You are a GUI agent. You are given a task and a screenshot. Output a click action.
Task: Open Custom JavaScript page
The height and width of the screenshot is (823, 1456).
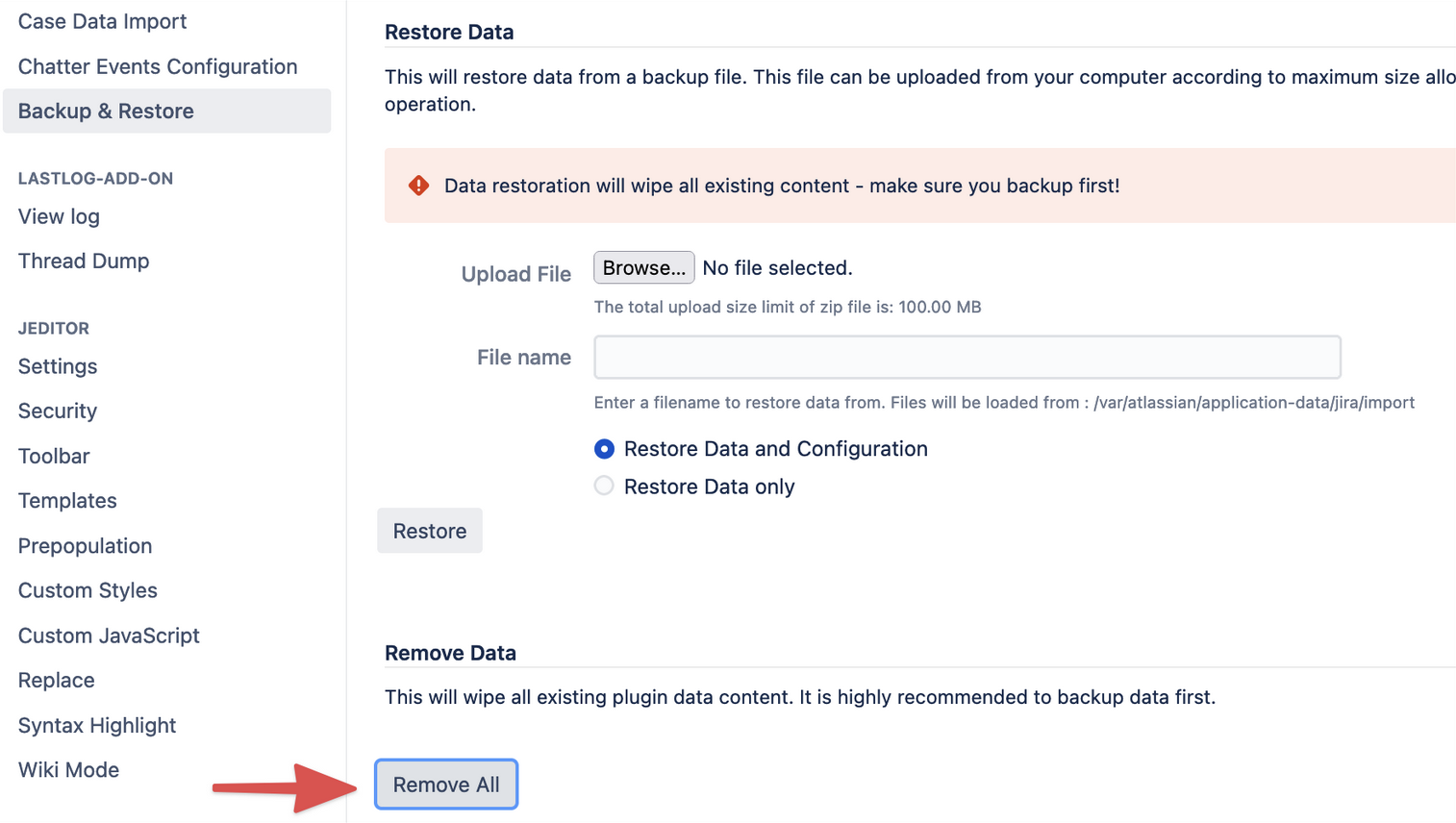[x=109, y=636]
